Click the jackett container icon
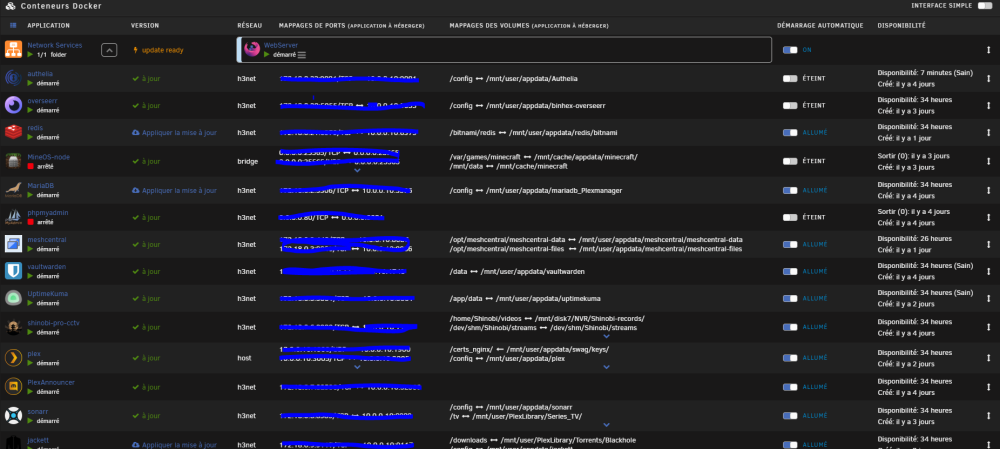 point(13,443)
